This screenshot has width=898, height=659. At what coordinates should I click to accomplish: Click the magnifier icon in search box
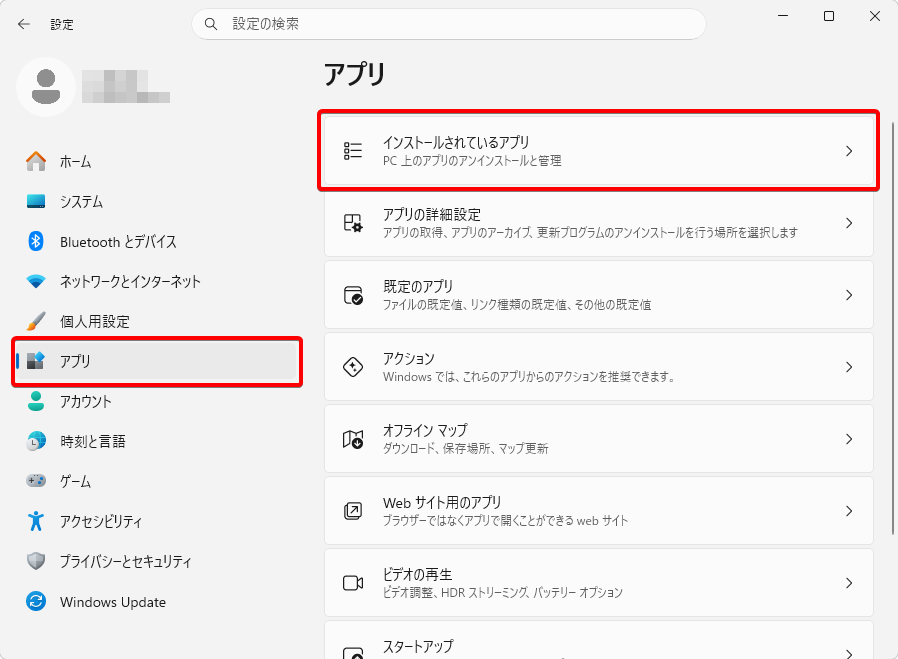coord(211,24)
